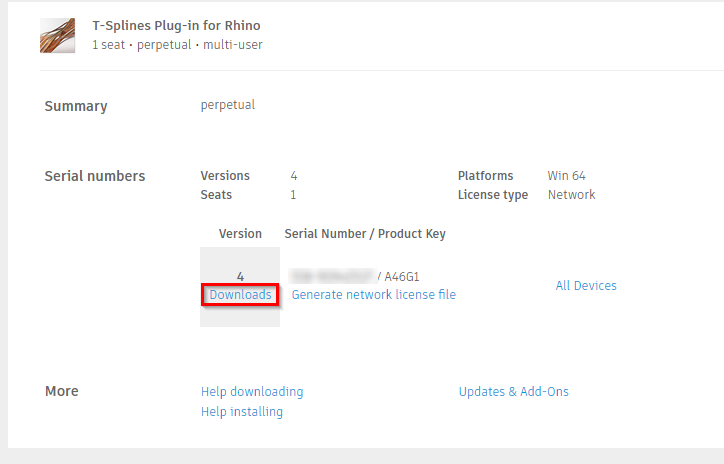The height and width of the screenshot is (464, 724).
Task: Click the perpetual summary text
Action: pyautogui.click(x=228, y=105)
